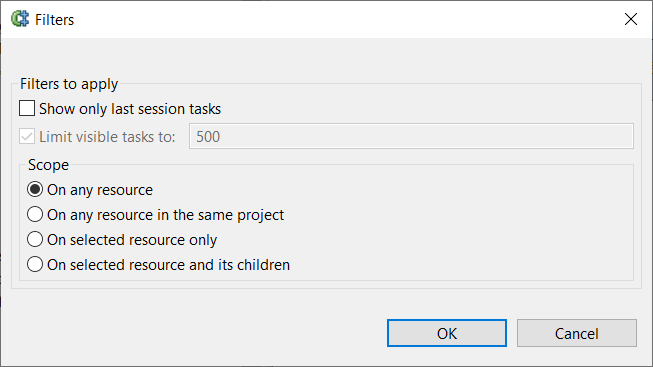Viewport: 653px width, 367px height.
Task: Click the Eclipse icon in the title bar
Action: coord(20,19)
